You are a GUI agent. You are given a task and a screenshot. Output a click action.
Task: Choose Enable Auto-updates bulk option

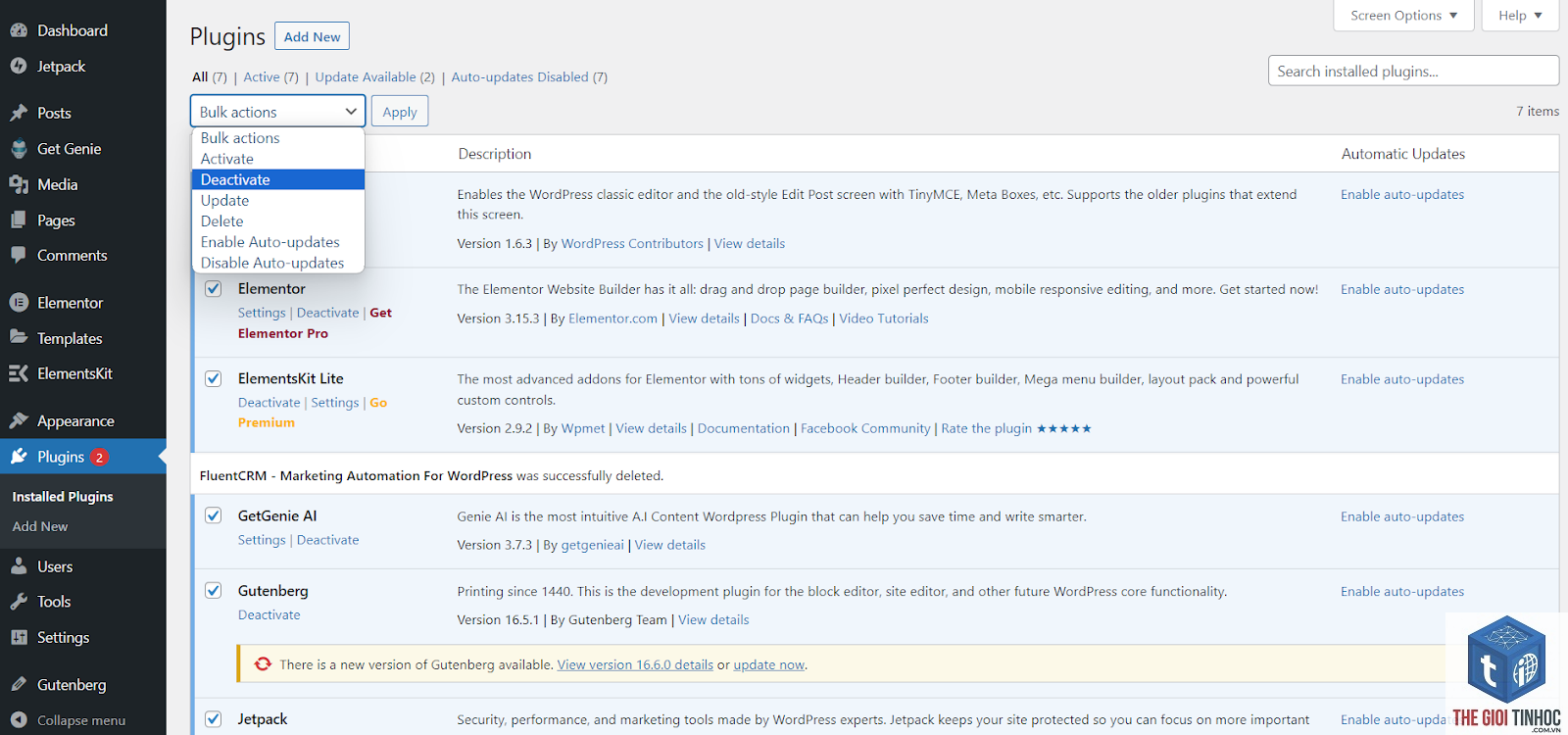pyautogui.click(x=277, y=242)
